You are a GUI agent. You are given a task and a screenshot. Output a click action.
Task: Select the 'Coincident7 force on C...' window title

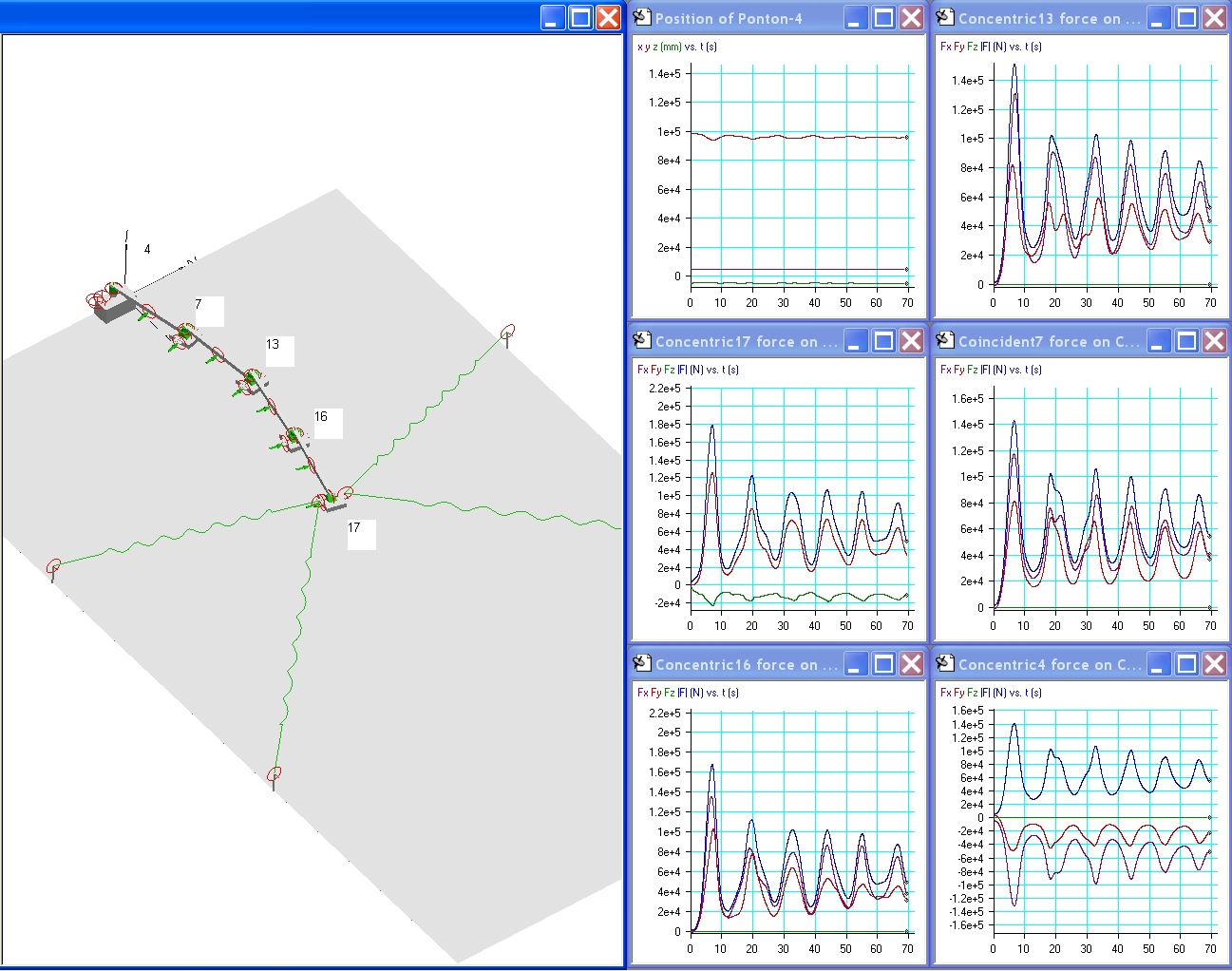[1050, 341]
